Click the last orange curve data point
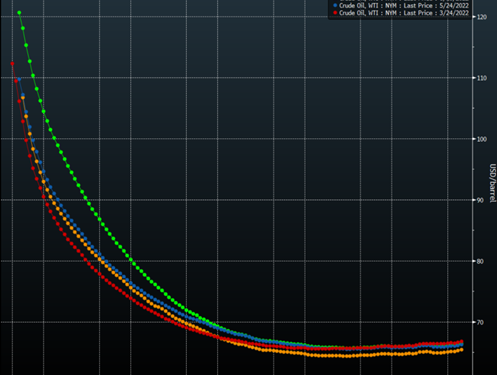The height and width of the screenshot is (375, 497). point(462,350)
